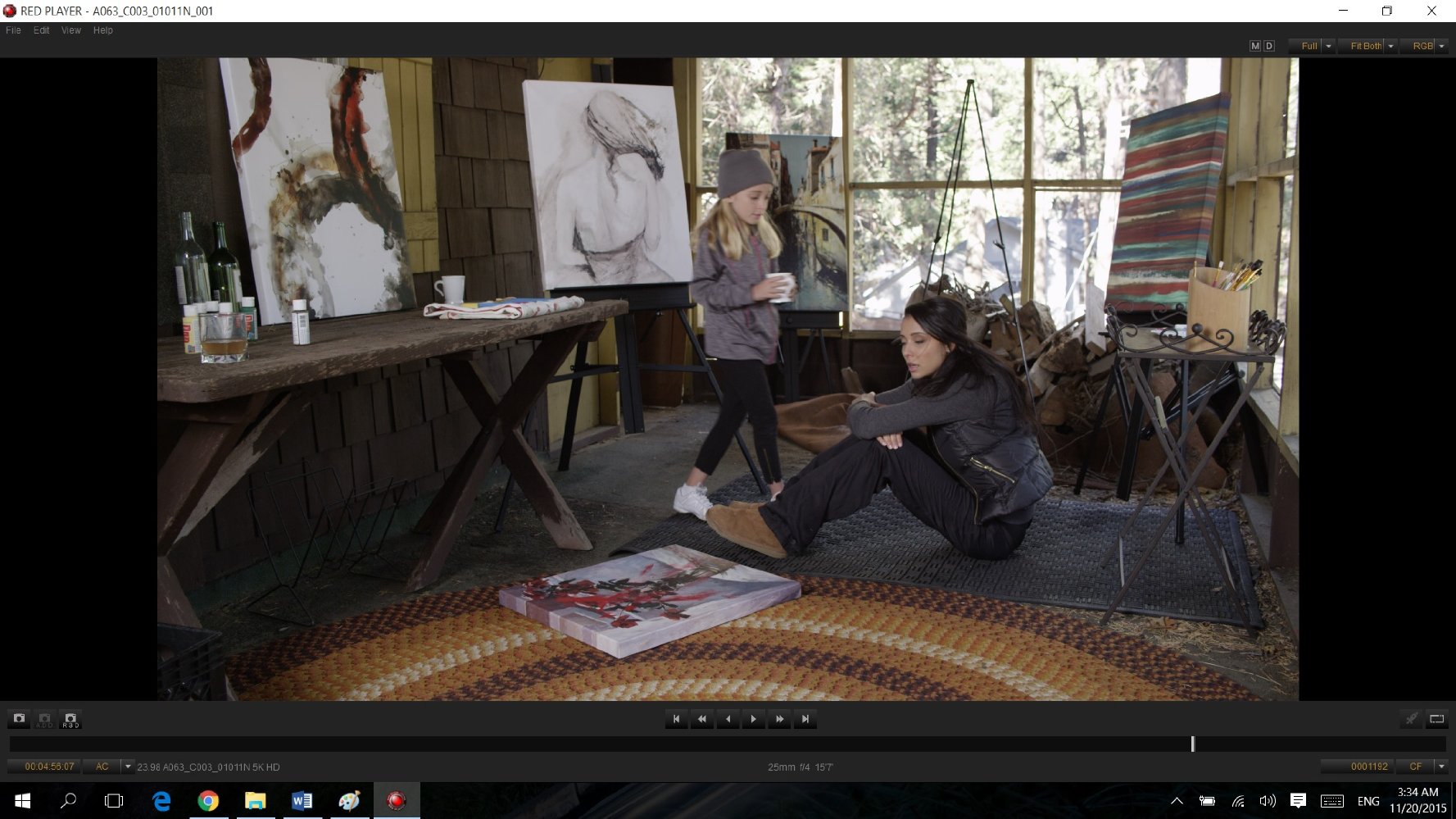Click the timecode field 00:04:56:07
Image resolution: width=1456 pixels, height=819 pixels.
(x=44, y=767)
